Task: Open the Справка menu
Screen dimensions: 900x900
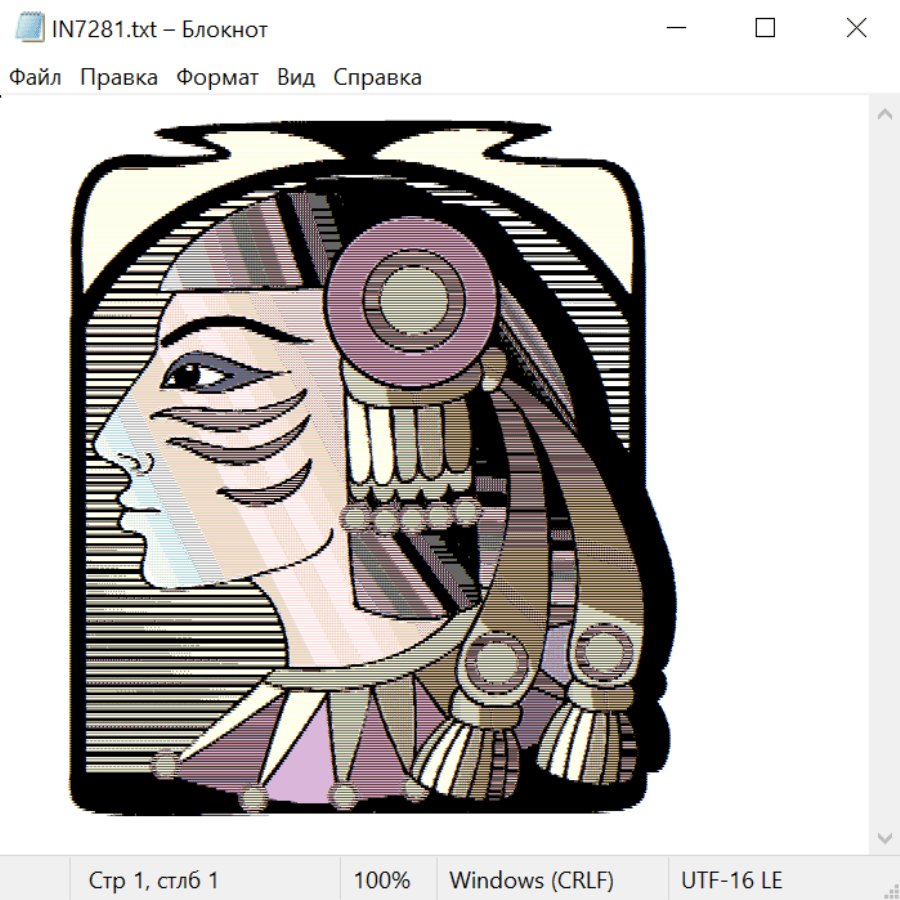Action: point(377,77)
